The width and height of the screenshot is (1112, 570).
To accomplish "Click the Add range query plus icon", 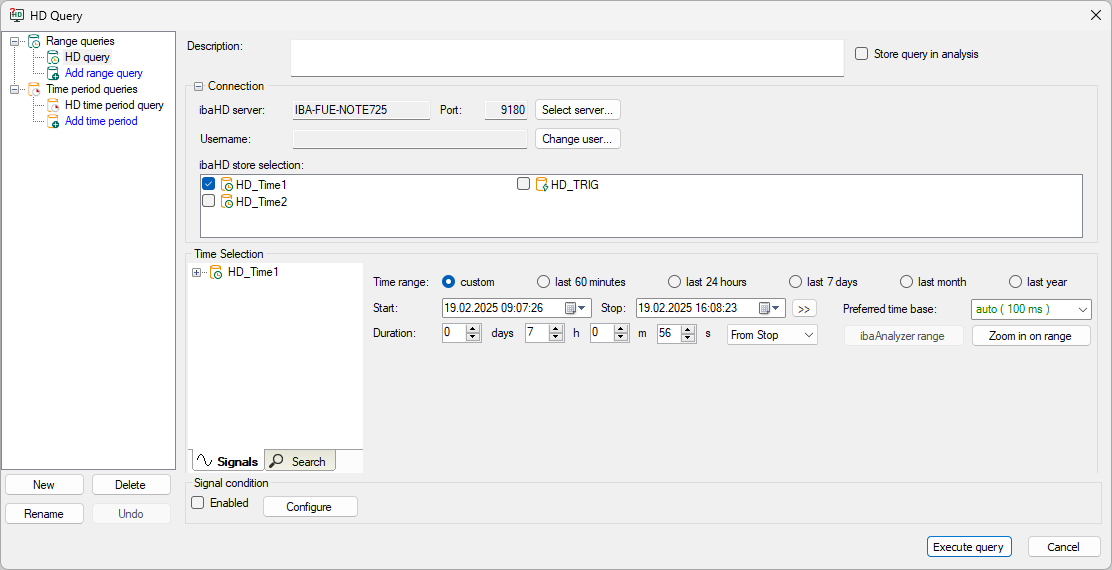I will click(x=54, y=74).
